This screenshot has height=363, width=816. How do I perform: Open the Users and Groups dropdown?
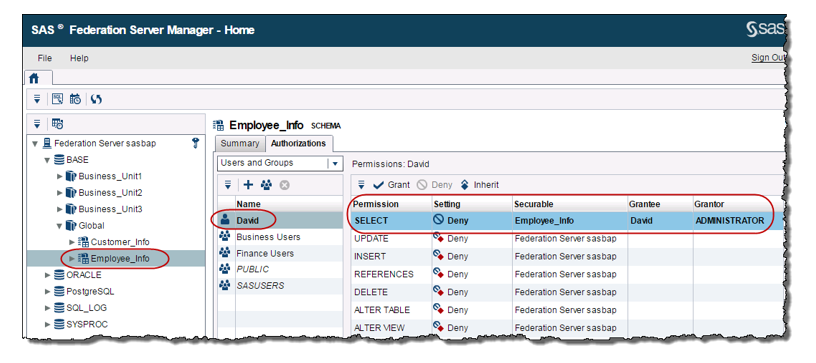coord(335,163)
